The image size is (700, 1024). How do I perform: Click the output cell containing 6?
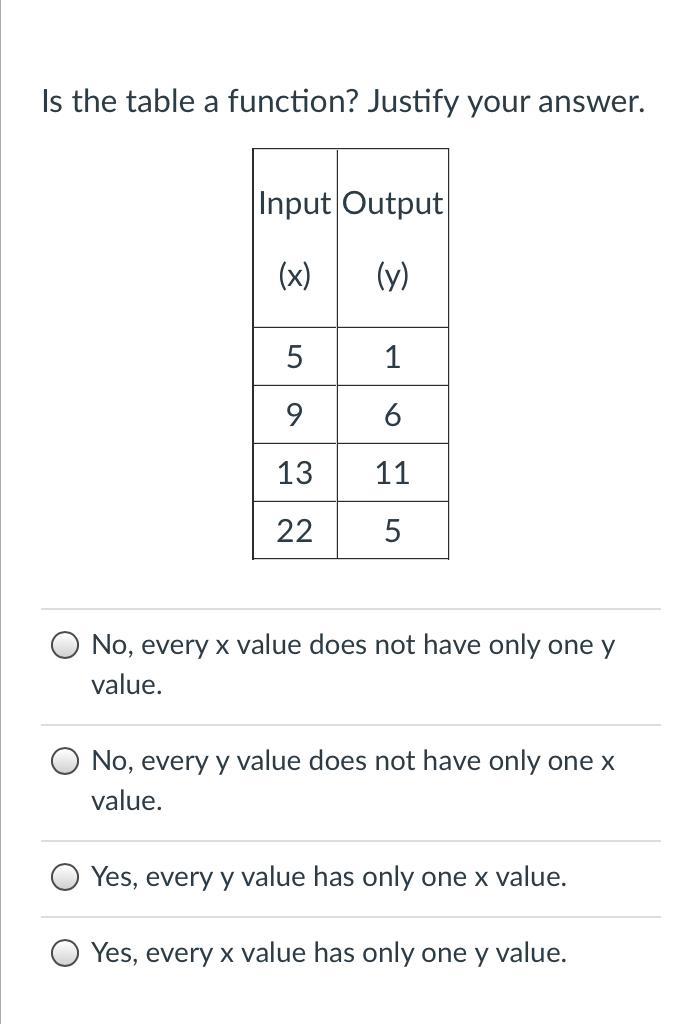tap(392, 415)
